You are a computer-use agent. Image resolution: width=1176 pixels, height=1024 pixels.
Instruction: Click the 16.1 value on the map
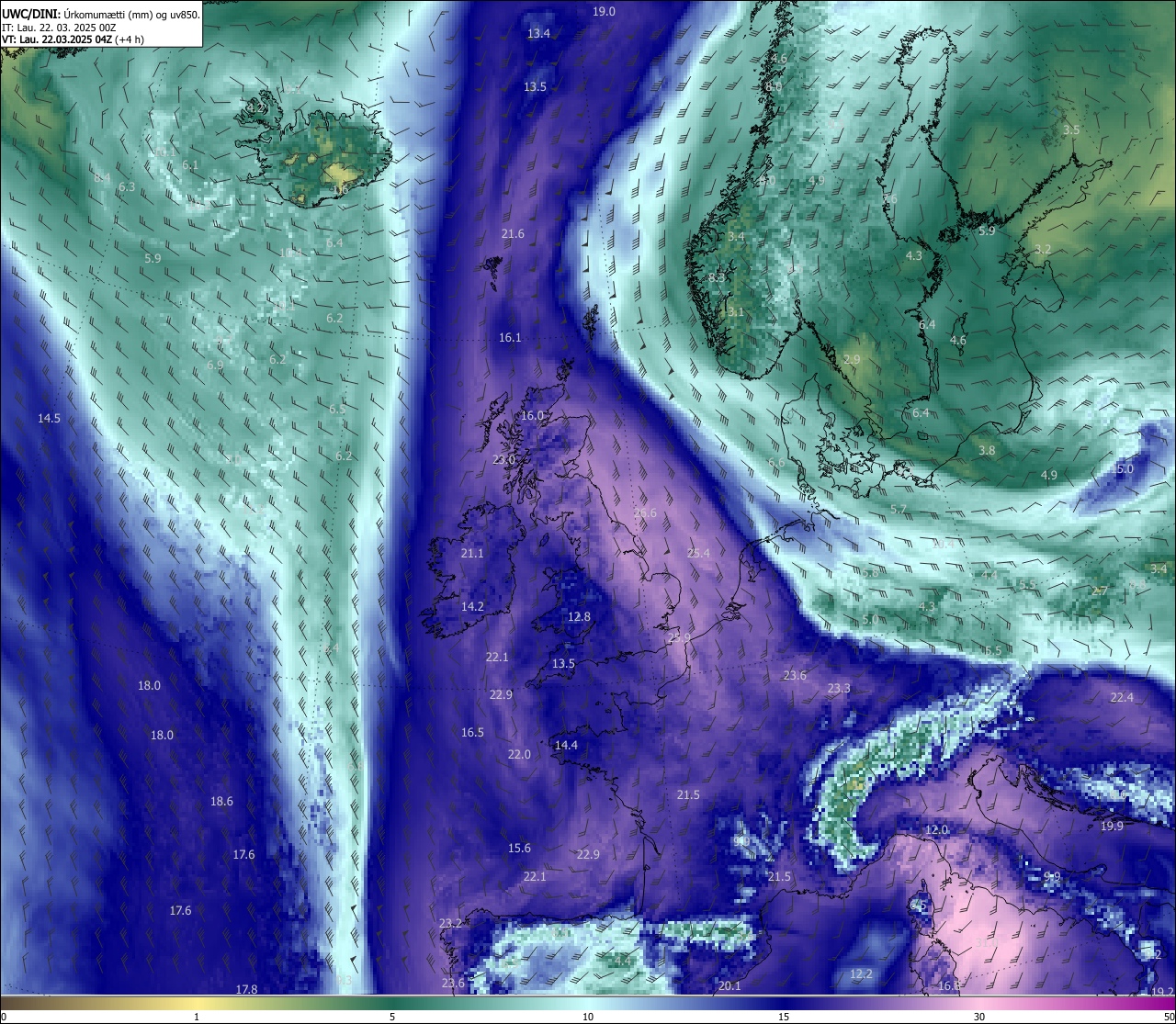coord(510,338)
